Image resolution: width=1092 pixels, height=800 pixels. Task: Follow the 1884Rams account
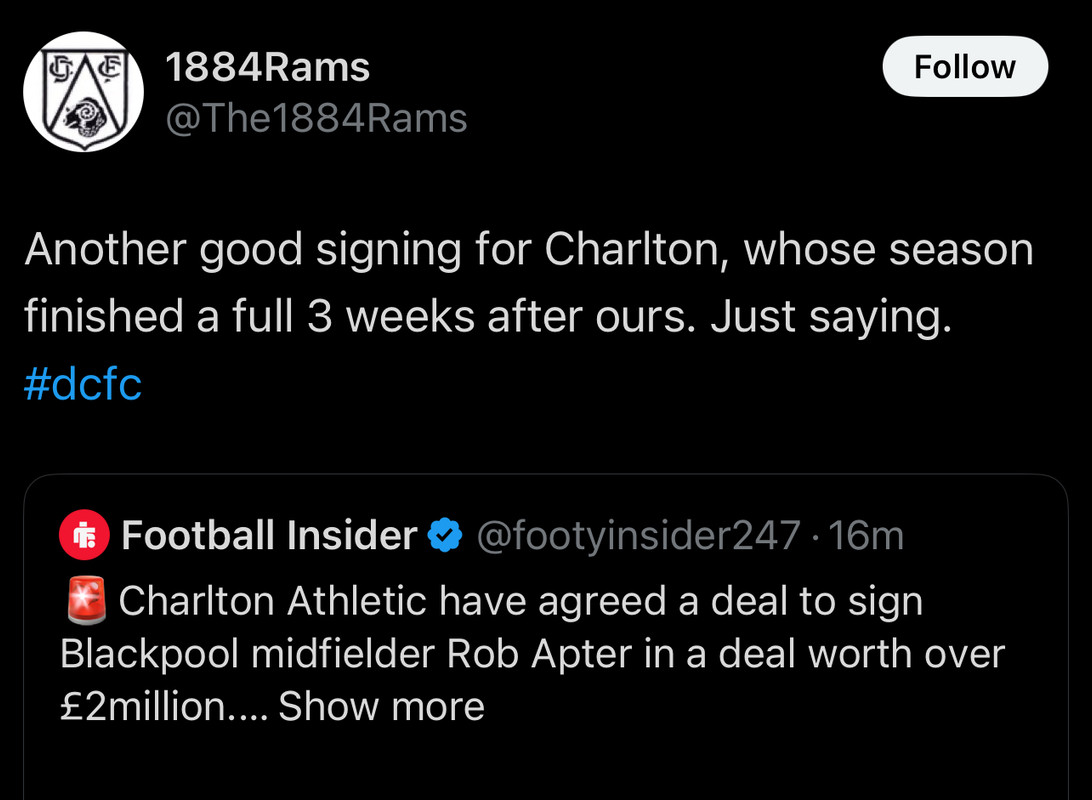coord(965,66)
